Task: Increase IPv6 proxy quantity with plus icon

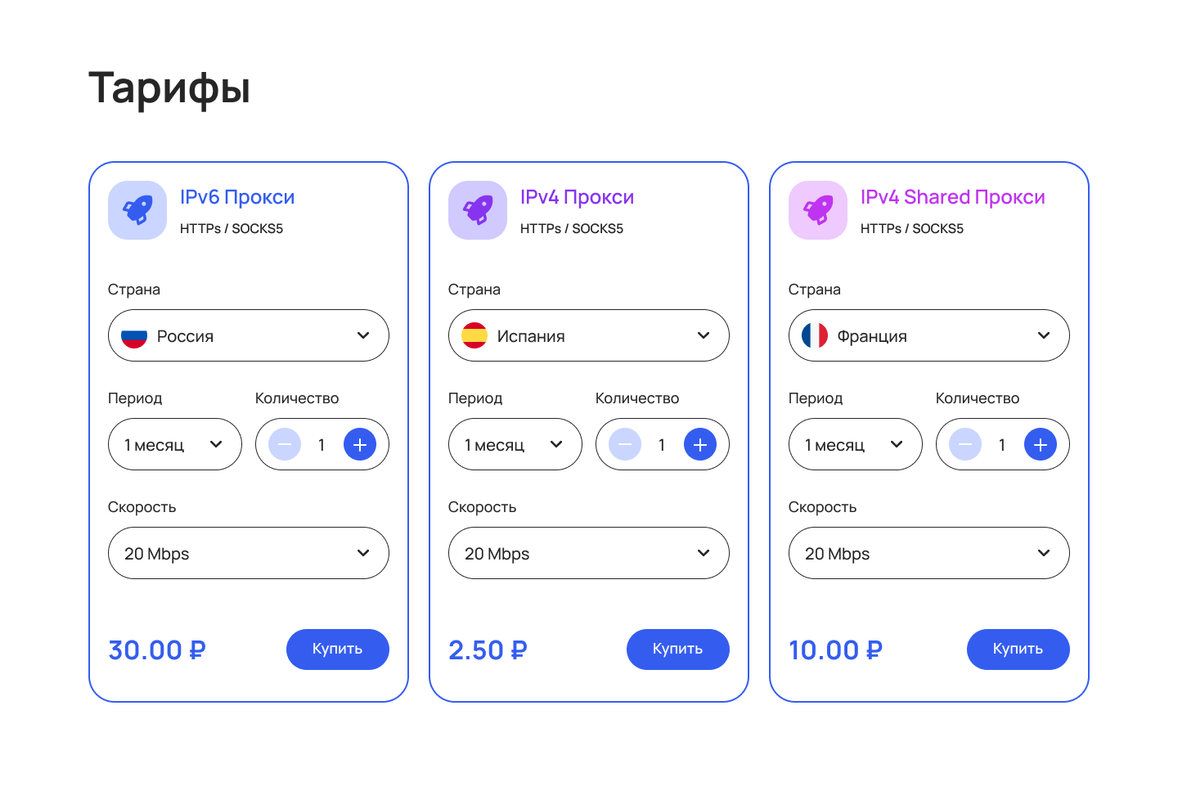Action: click(360, 445)
